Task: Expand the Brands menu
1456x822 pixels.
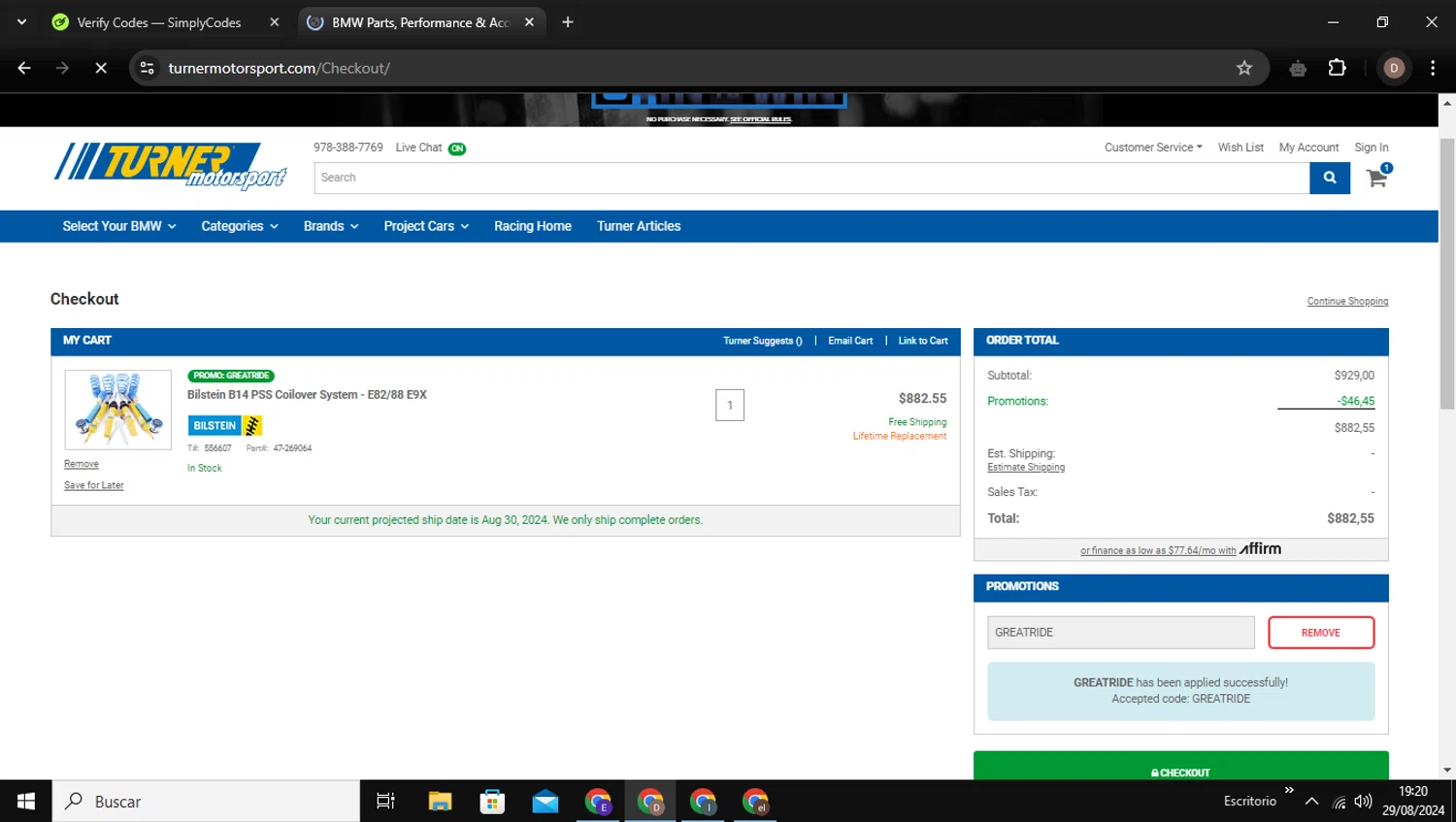Action: (331, 226)
